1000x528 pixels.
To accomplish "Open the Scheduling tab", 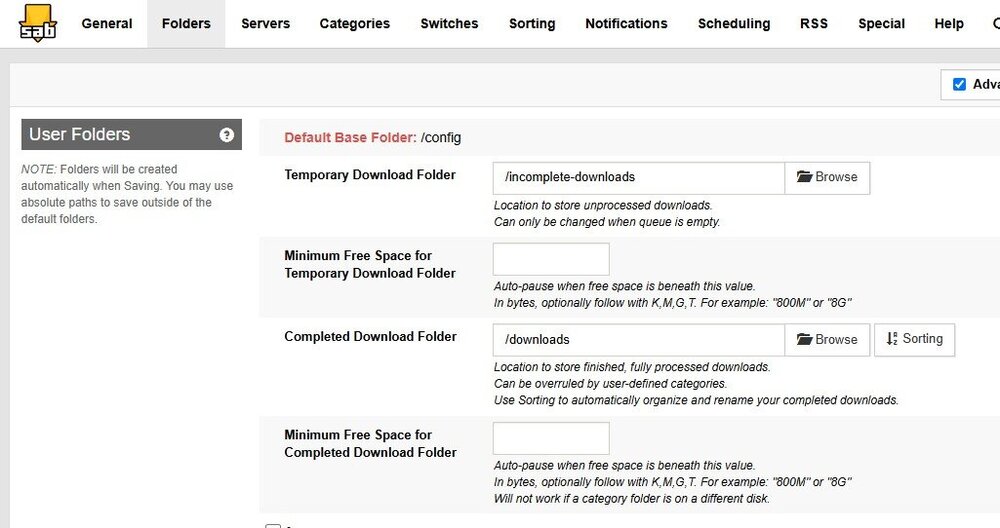I will [x=734, y=24].
